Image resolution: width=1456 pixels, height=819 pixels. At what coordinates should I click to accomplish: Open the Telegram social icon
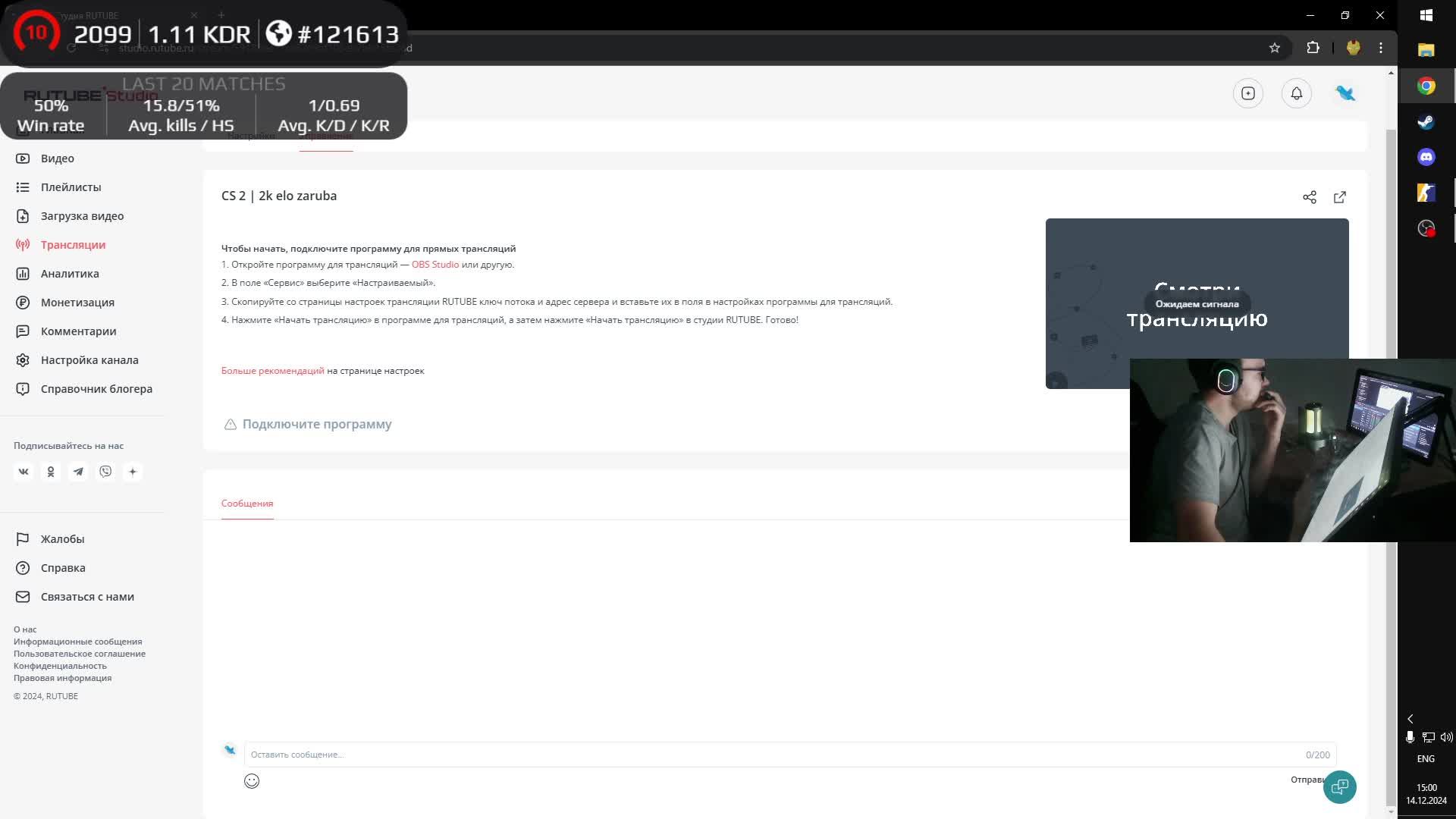coord(78,472)
